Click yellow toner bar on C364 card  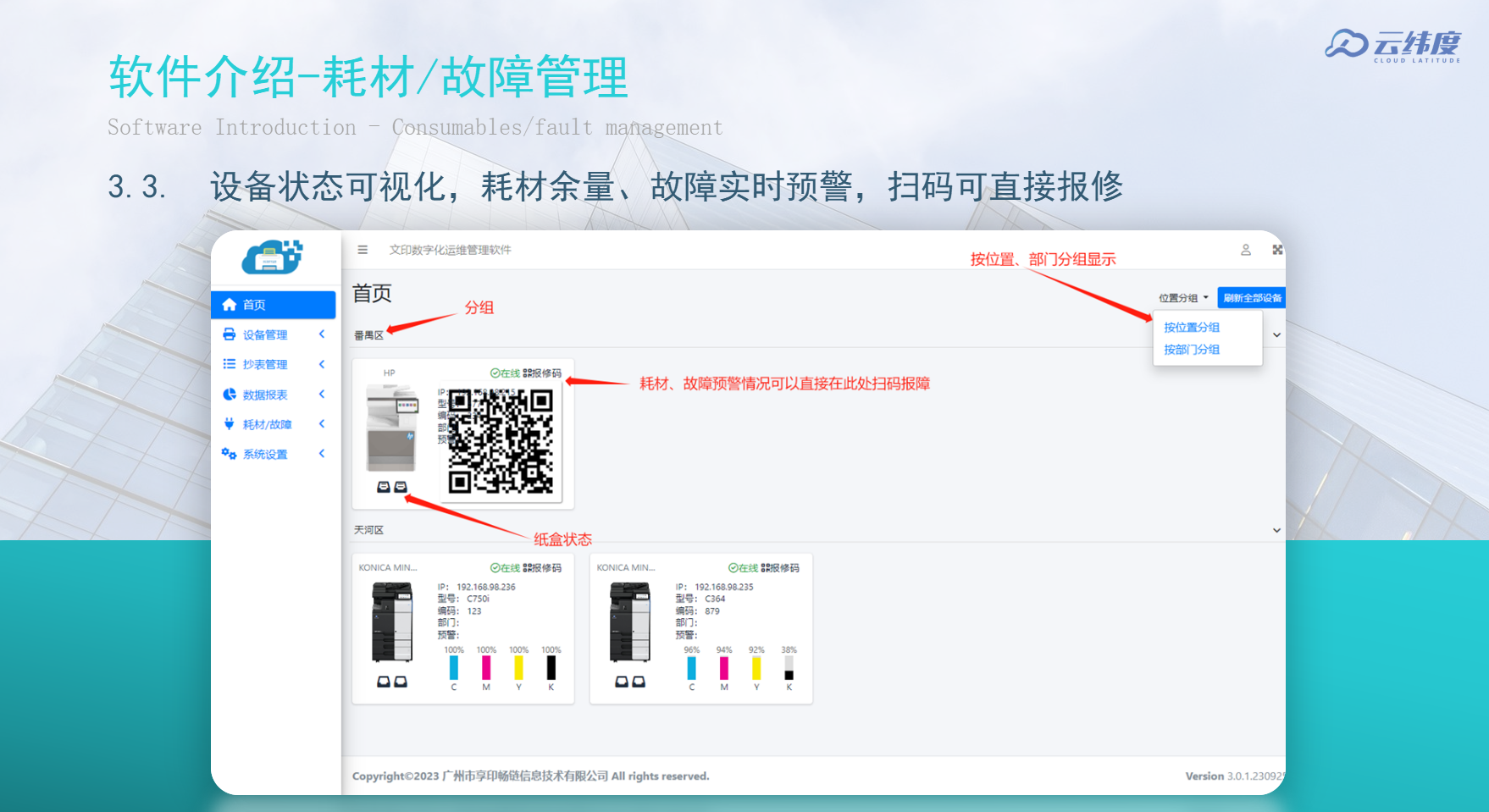pos(756,667)
